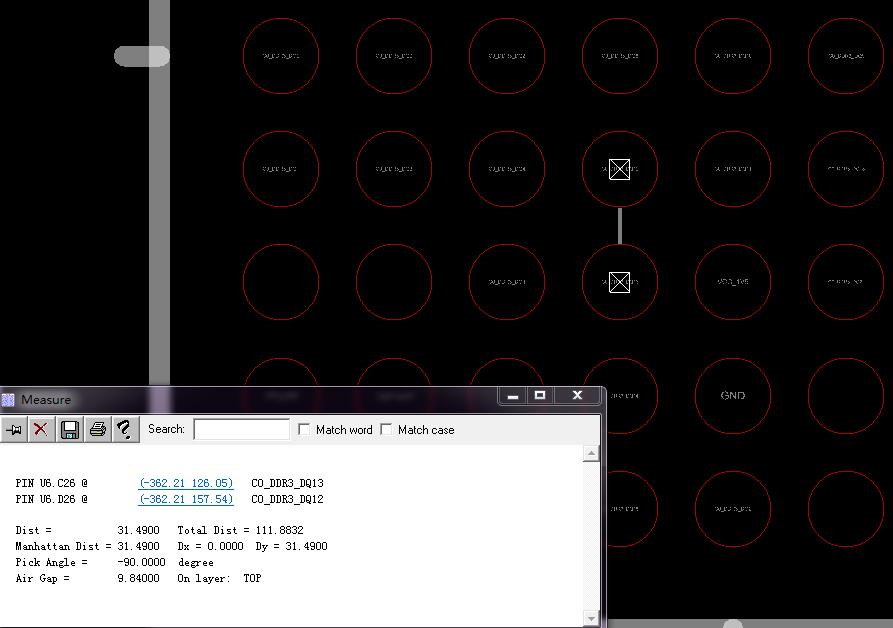Click the scrollbar up arrow in Measure window
Viewport: 893px width, 628px height.
coord(591,454)
